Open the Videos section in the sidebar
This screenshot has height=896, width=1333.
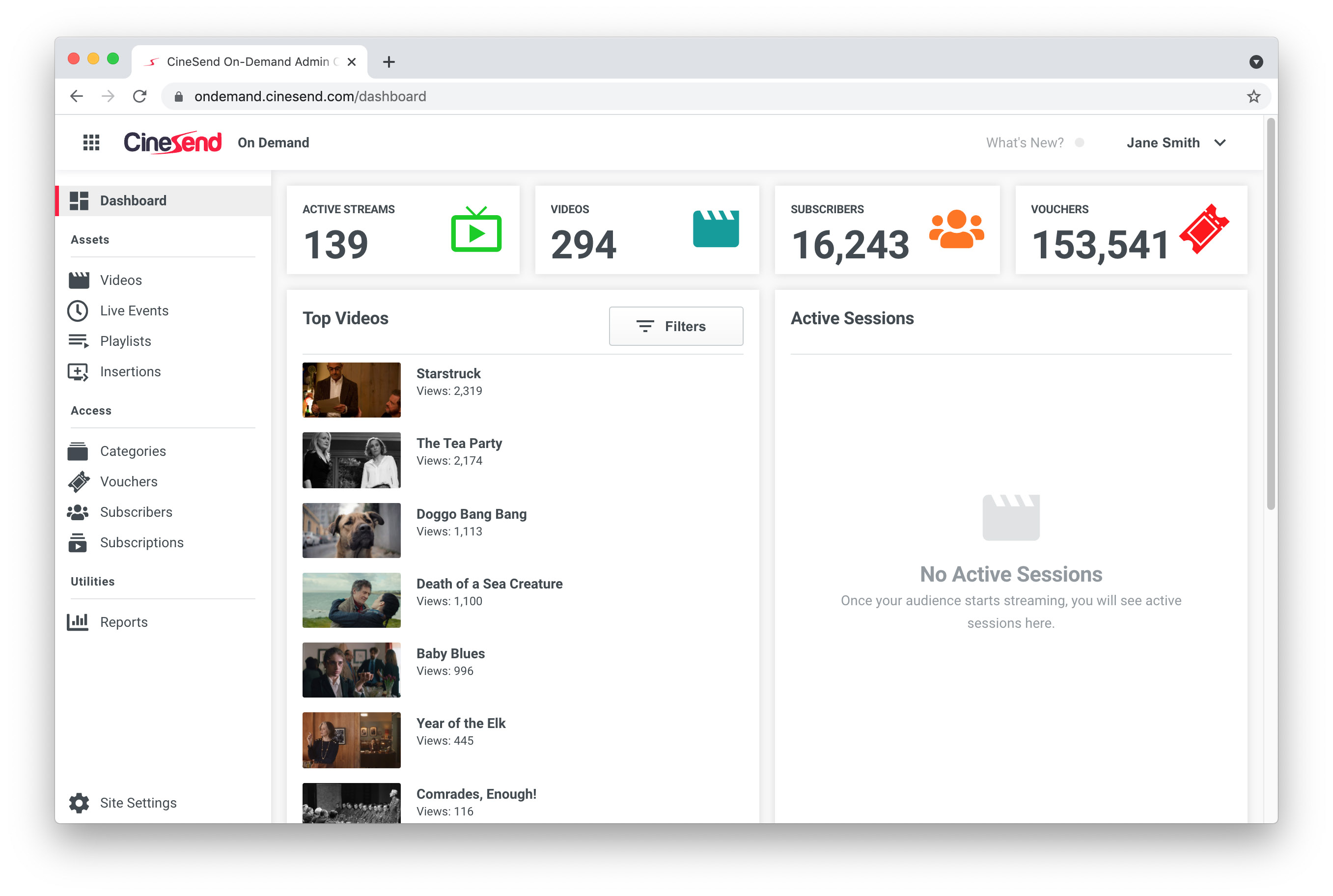coord(120,280)
